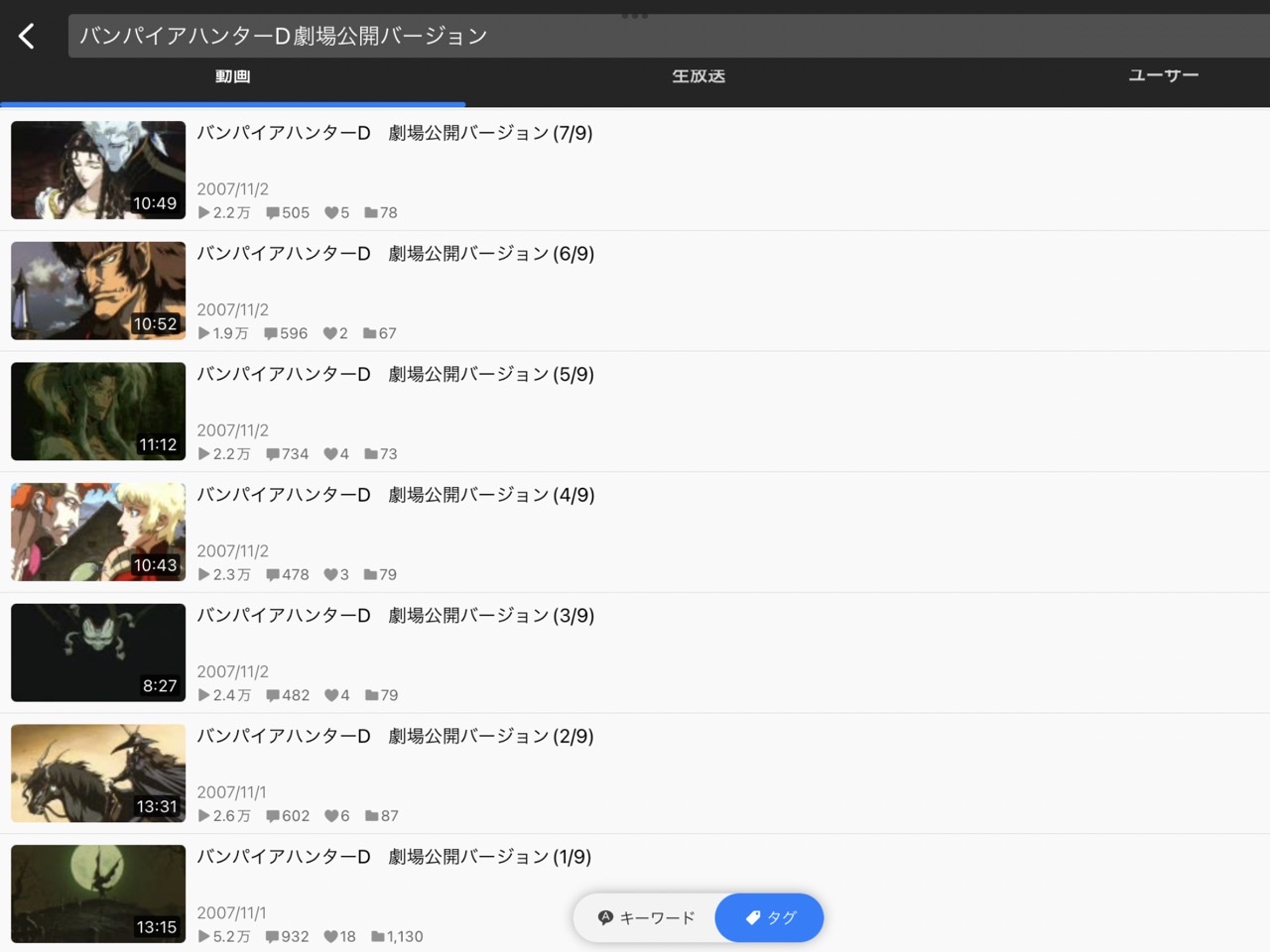Viewport: 1270px width, 952px height.
Task: Tap the back arrow icon
Action: (27, 37)
